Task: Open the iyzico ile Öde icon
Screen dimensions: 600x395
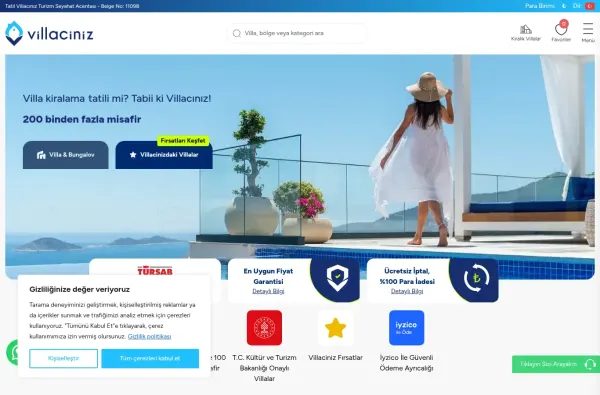Action: click(406, 328)
